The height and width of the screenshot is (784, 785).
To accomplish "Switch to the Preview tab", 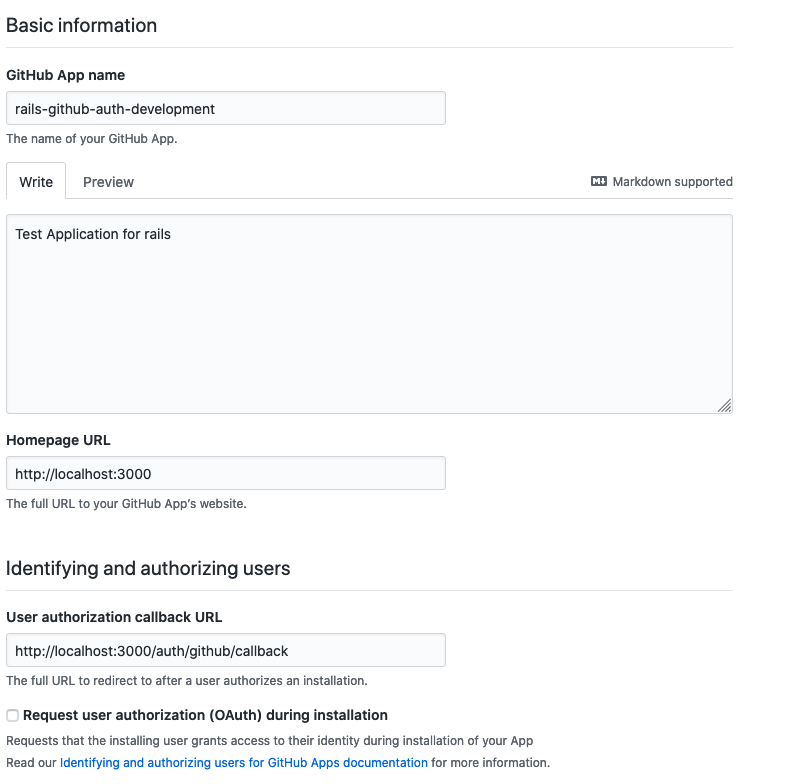I will [108, 182].
